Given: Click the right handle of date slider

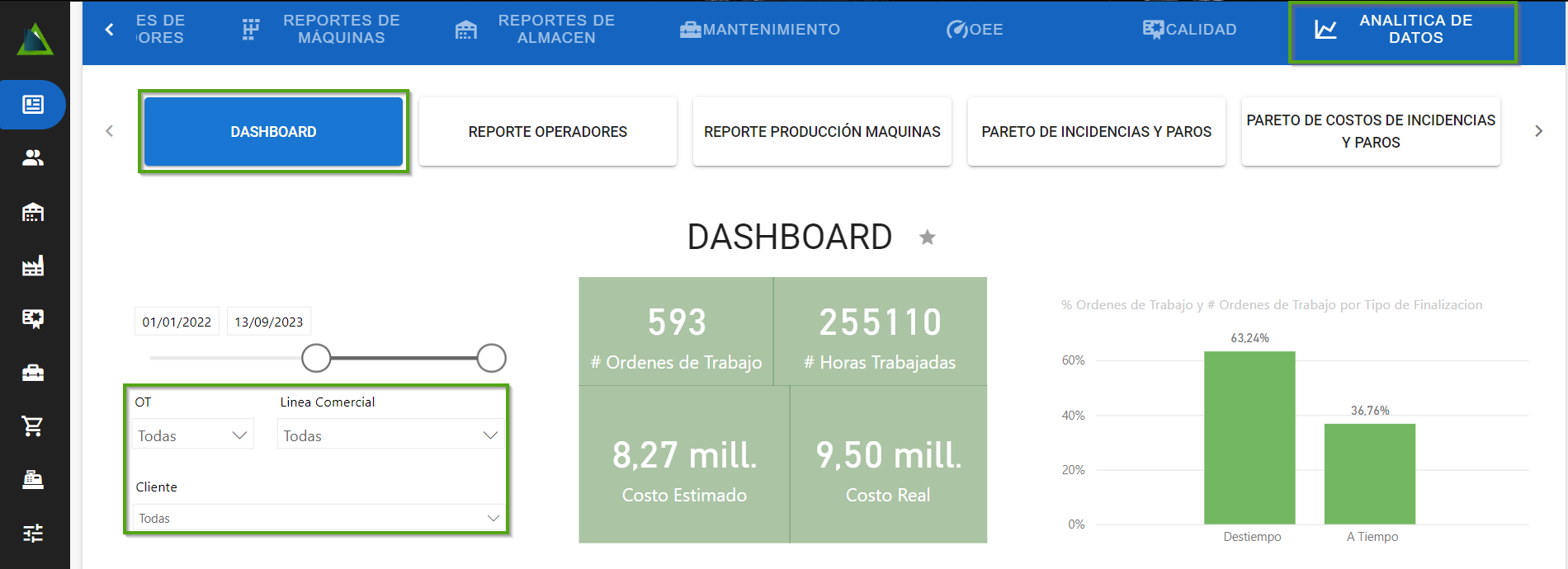Looking at the screenshot, I should click(x=491, y=358).
